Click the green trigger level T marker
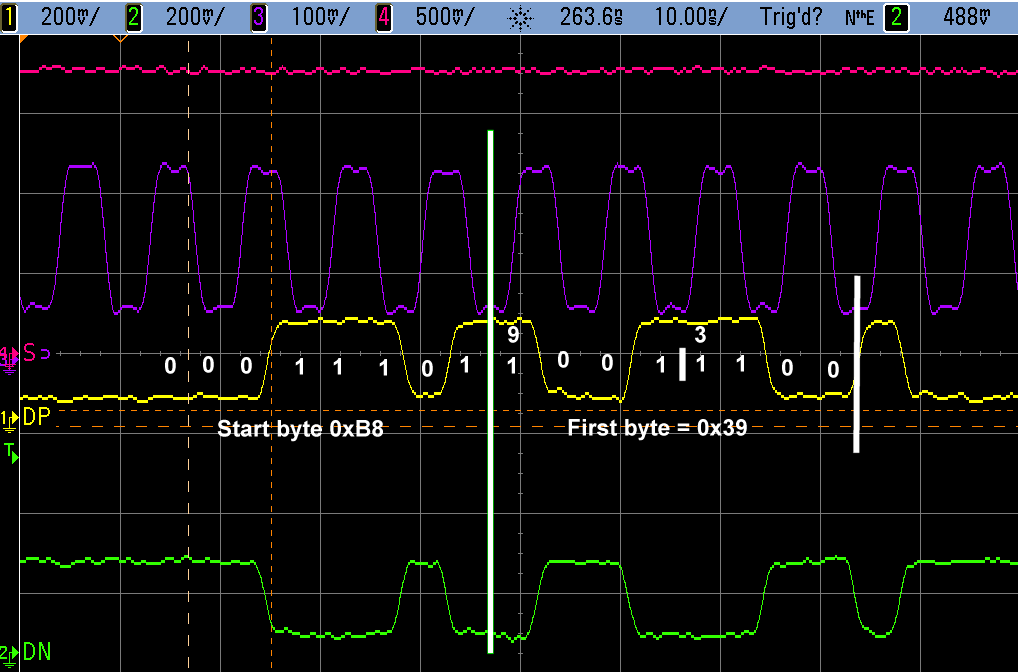This screenshot has width=1018, height=672. coord(10,454)
